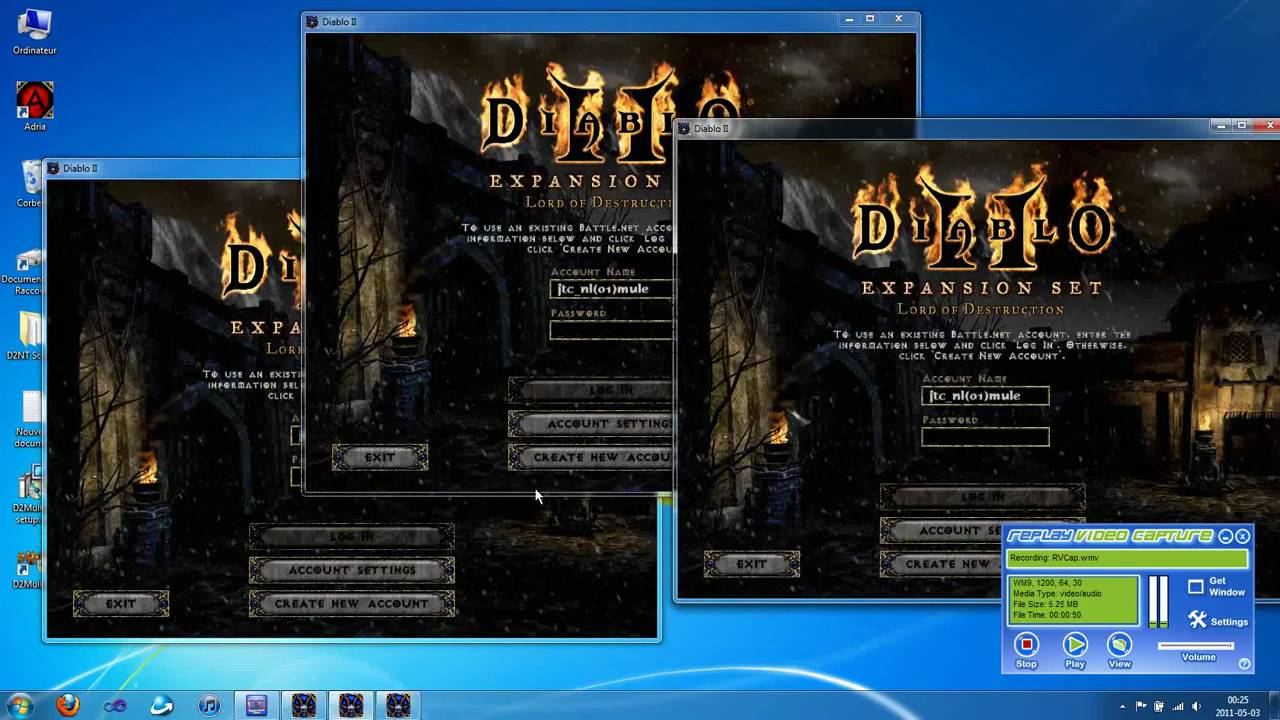
Task: Stop the Replay Video Capture recording
Action: tap(1026, 644)
